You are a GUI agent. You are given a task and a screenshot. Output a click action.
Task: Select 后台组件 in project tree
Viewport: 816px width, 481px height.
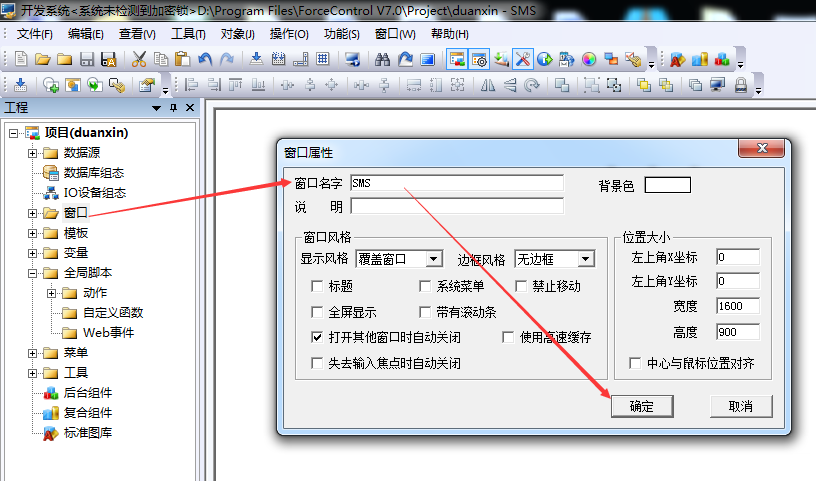point(88,393)
